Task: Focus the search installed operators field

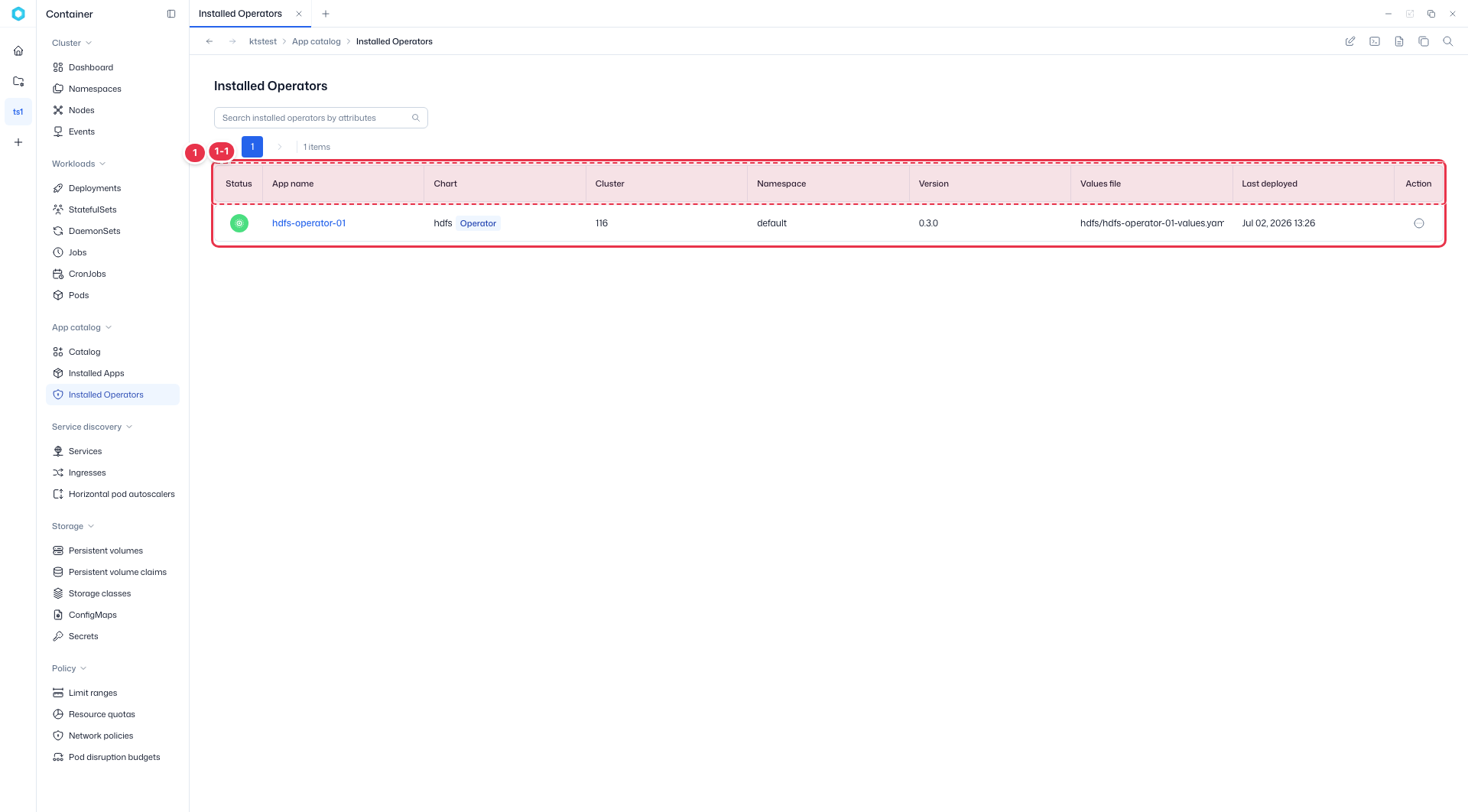Action: (321, 118)
